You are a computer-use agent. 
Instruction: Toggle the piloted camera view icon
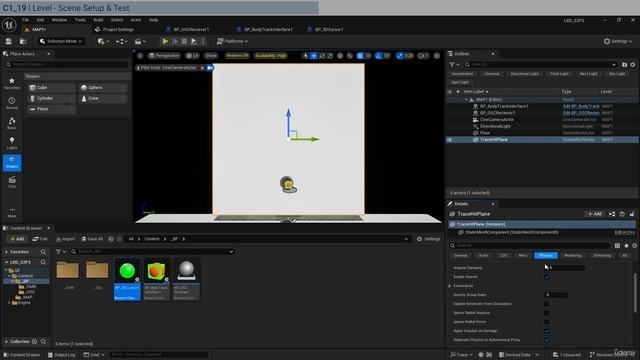[210, 67]
